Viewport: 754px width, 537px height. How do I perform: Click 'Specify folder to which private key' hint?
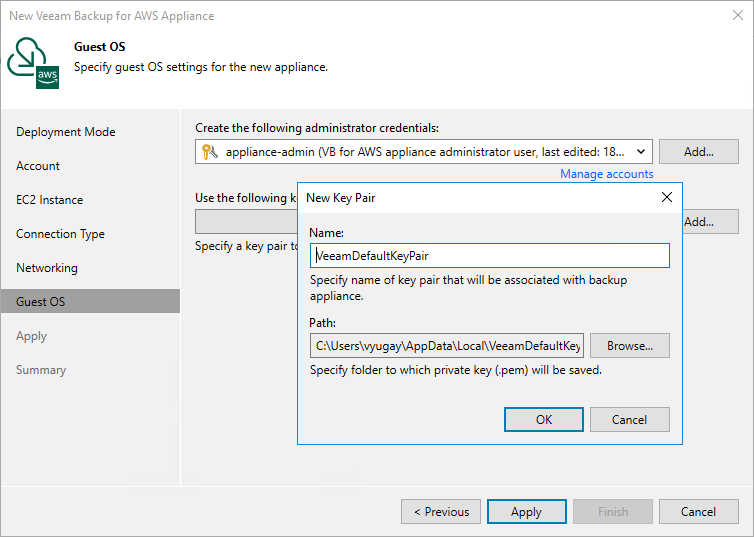pos(456,370)
